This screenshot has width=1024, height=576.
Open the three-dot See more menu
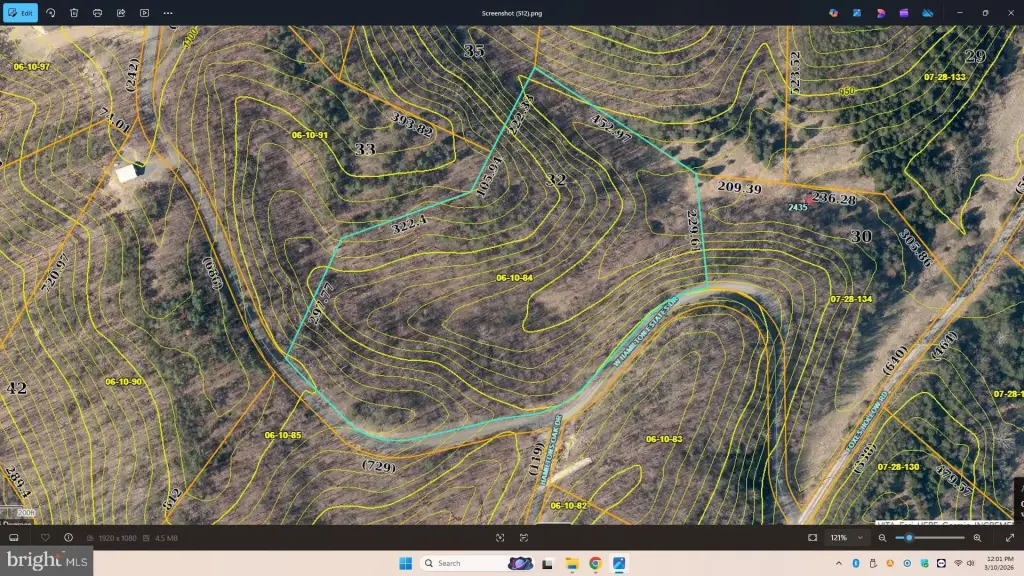click(x=168, y=13)
